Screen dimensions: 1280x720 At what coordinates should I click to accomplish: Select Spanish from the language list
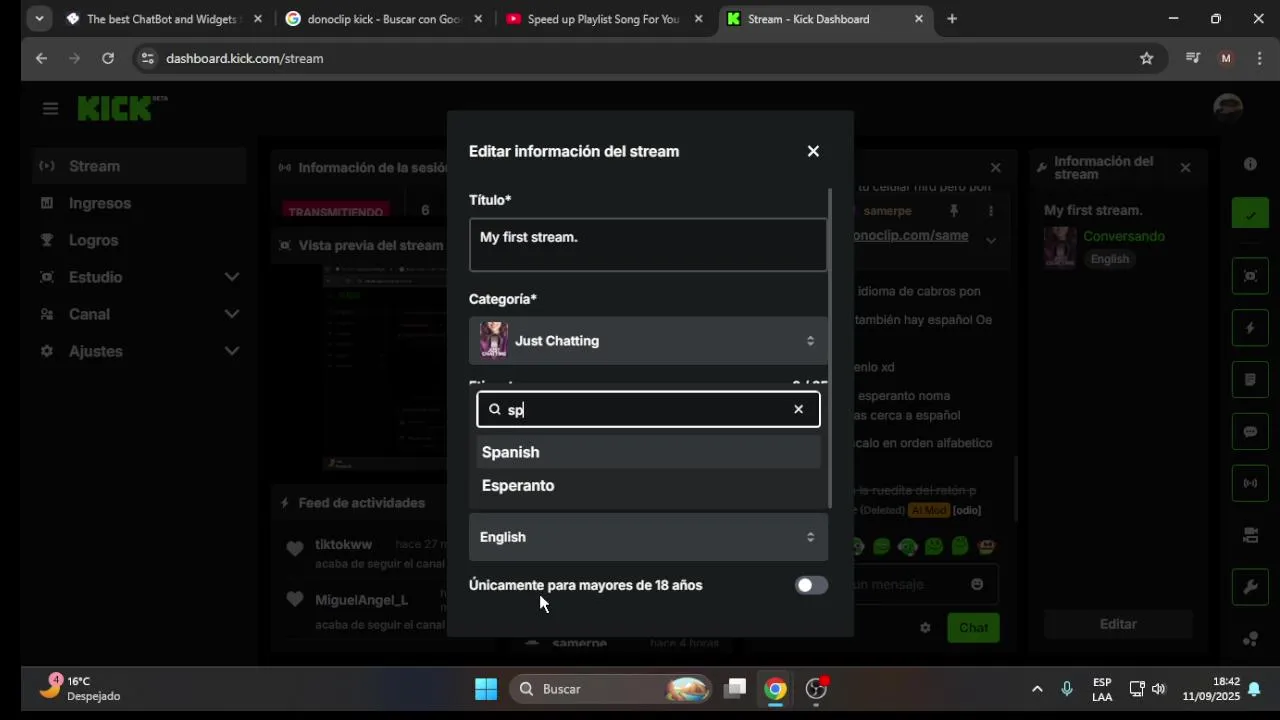pos(648,452)
